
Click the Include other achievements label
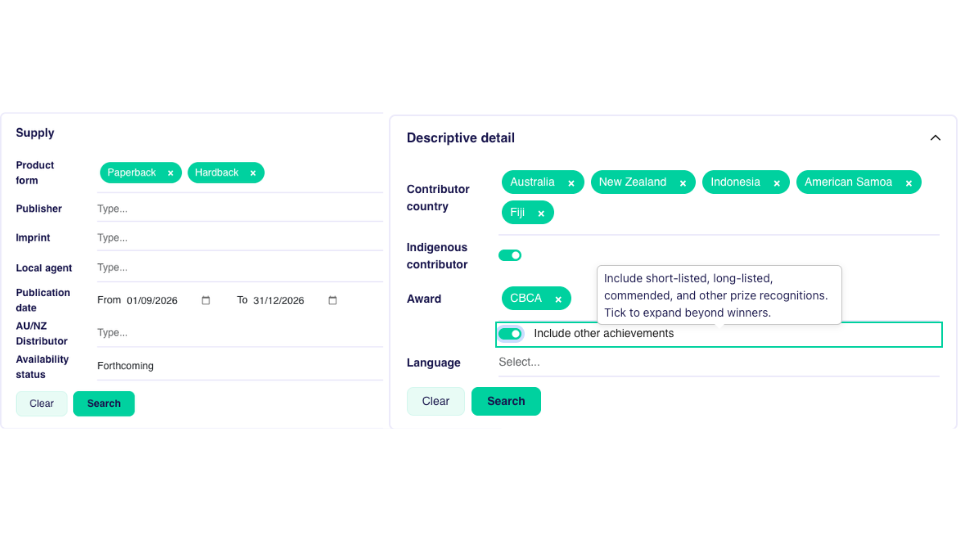point(604,334)
